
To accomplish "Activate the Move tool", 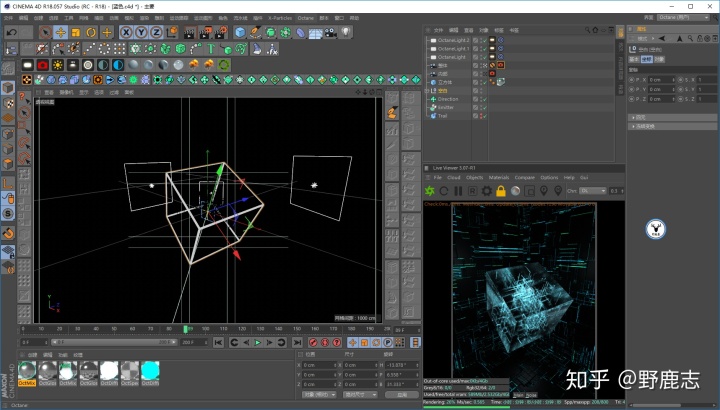I will pos(61,32).
